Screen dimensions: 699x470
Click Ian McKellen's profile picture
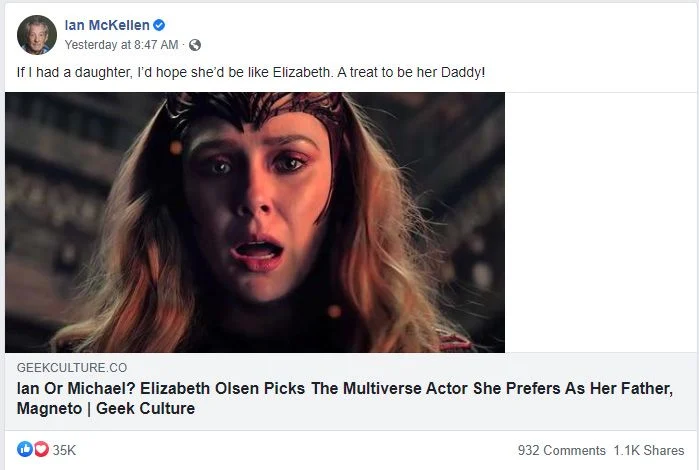36,35
